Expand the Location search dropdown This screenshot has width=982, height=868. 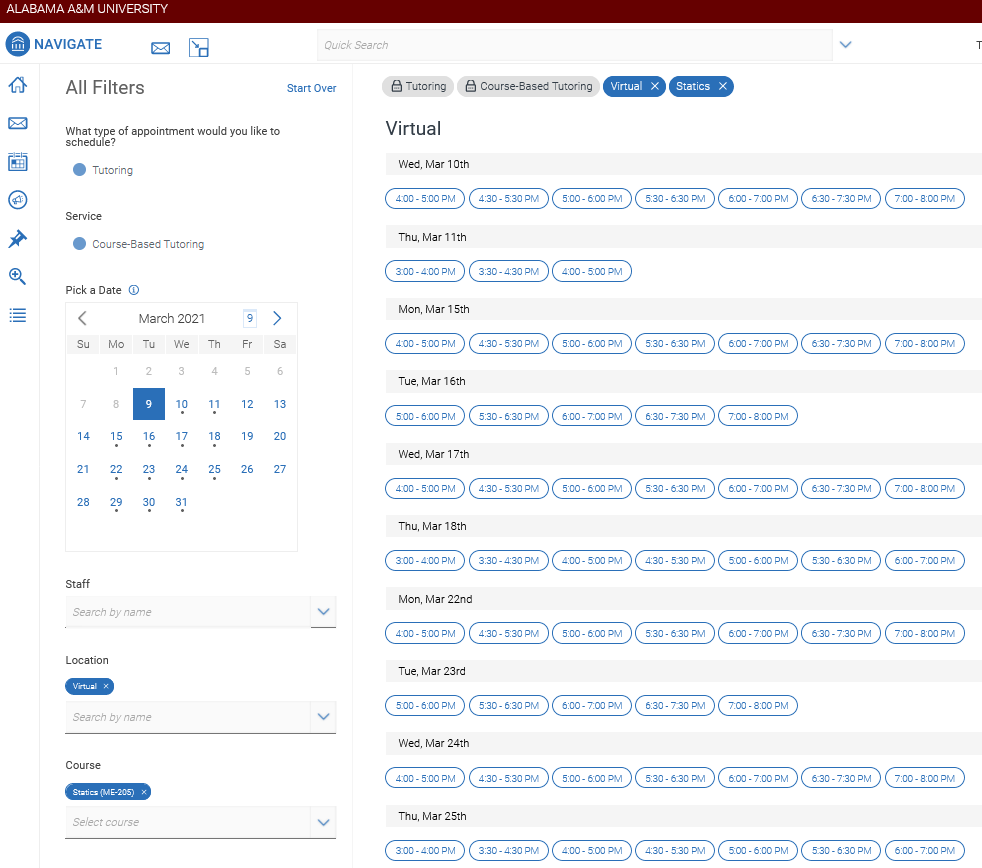[x=323, y=716]
